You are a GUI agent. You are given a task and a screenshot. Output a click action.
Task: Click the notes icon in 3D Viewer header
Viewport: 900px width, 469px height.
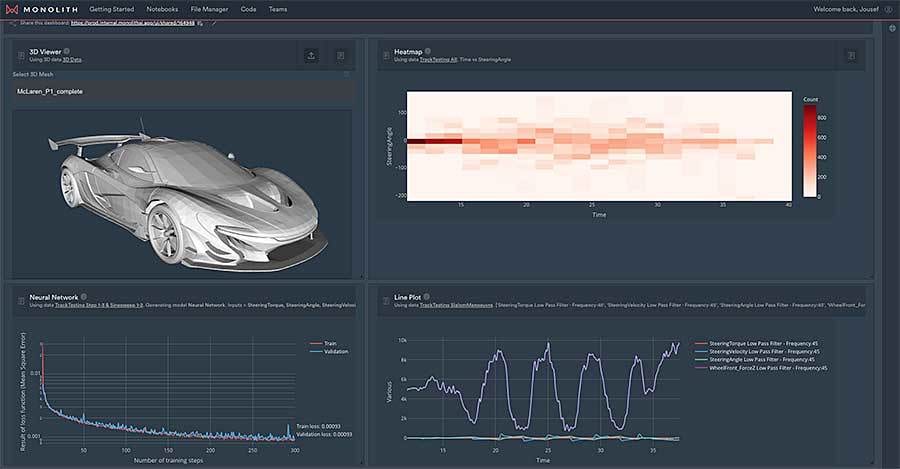coord(340,56)
